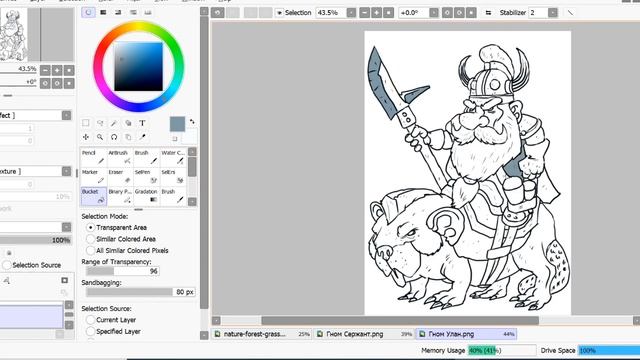
Task: Select Similar Colored Area mode
Action: pyautogui.click(x=121, y=239)
